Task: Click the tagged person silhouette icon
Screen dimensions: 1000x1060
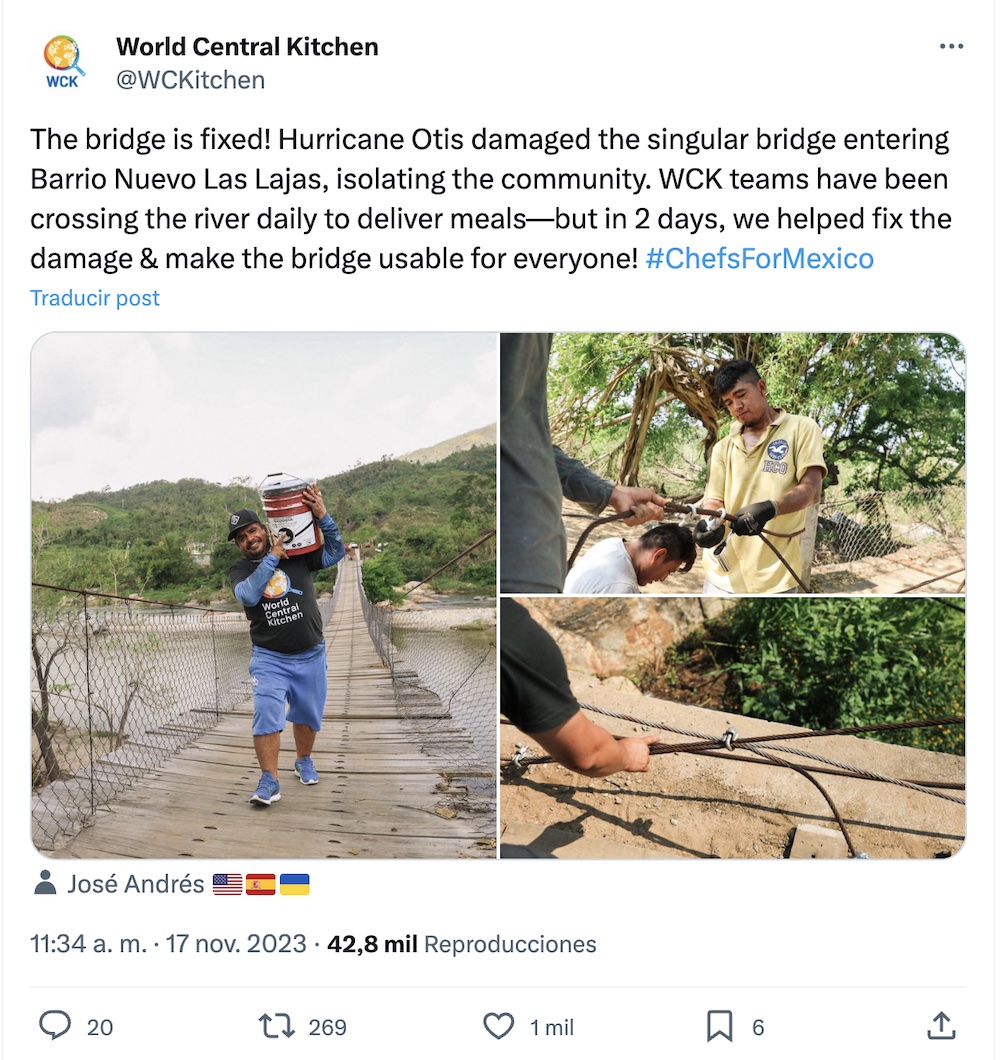Action: click(x=45, y=883)
